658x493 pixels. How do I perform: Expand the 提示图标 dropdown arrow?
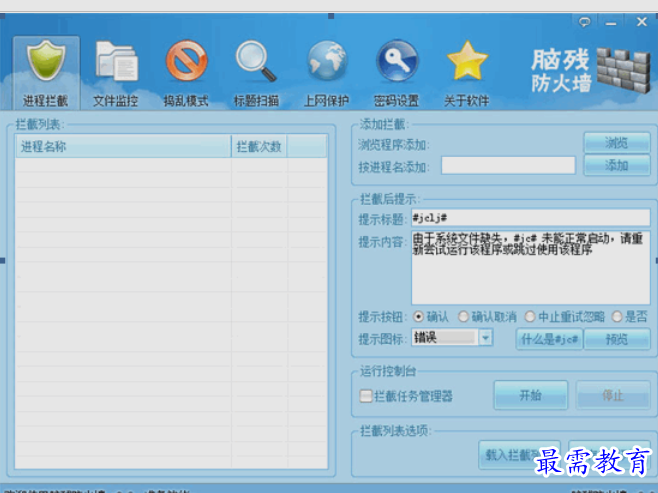click(x=486, y=337)
